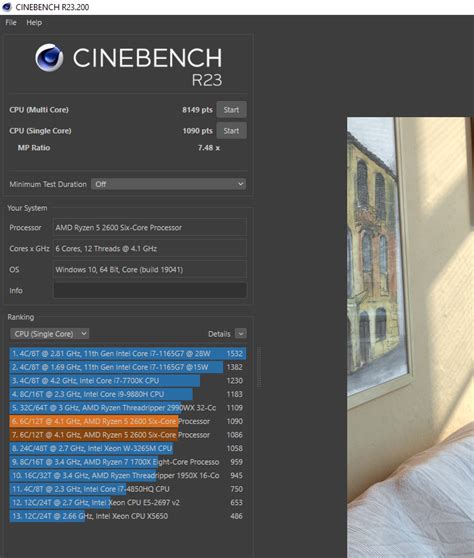This screenshot has width=474, height=558.
Task: Click the Cinebench R23 sphere logo
Action: coord(49,58)
